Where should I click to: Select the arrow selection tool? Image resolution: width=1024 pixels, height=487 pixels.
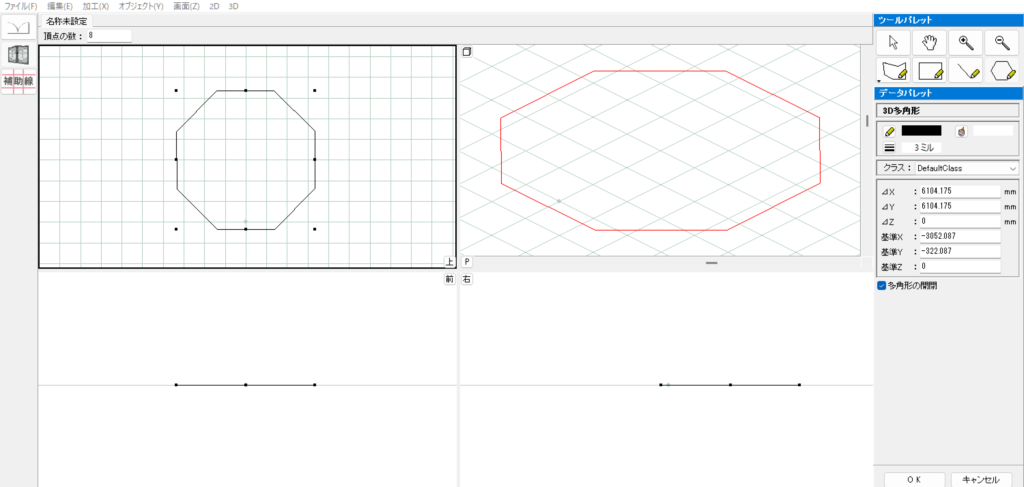tap(893, 41)
